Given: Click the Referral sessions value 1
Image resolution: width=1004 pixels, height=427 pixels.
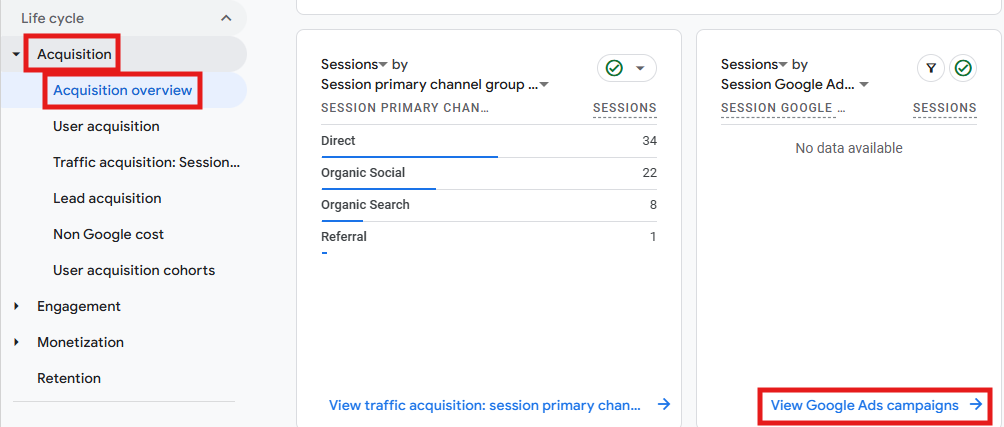Looking at the screenshot, I should (653, 237).
